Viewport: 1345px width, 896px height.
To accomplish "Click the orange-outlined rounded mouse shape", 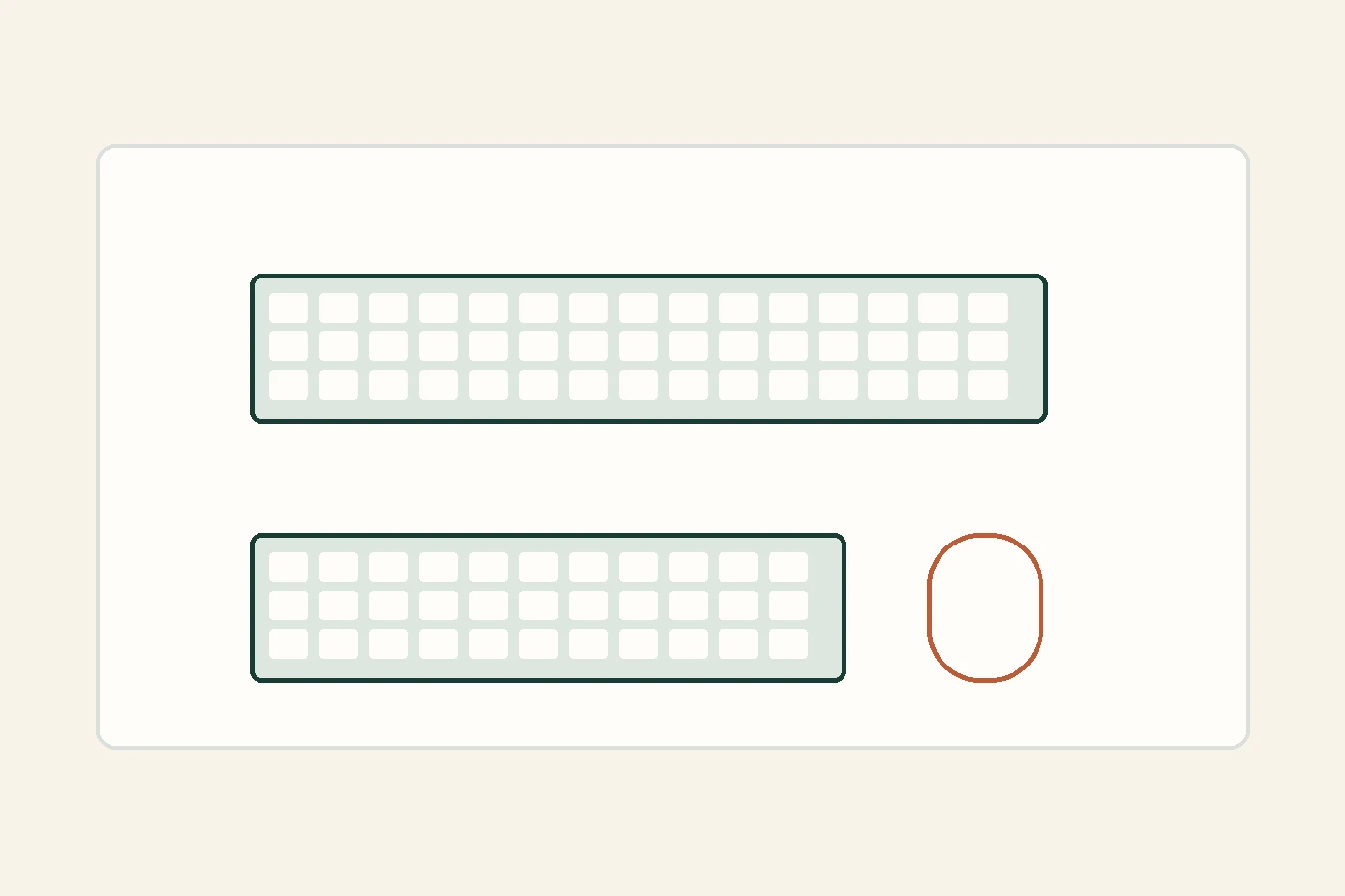I will coord(986,608).
